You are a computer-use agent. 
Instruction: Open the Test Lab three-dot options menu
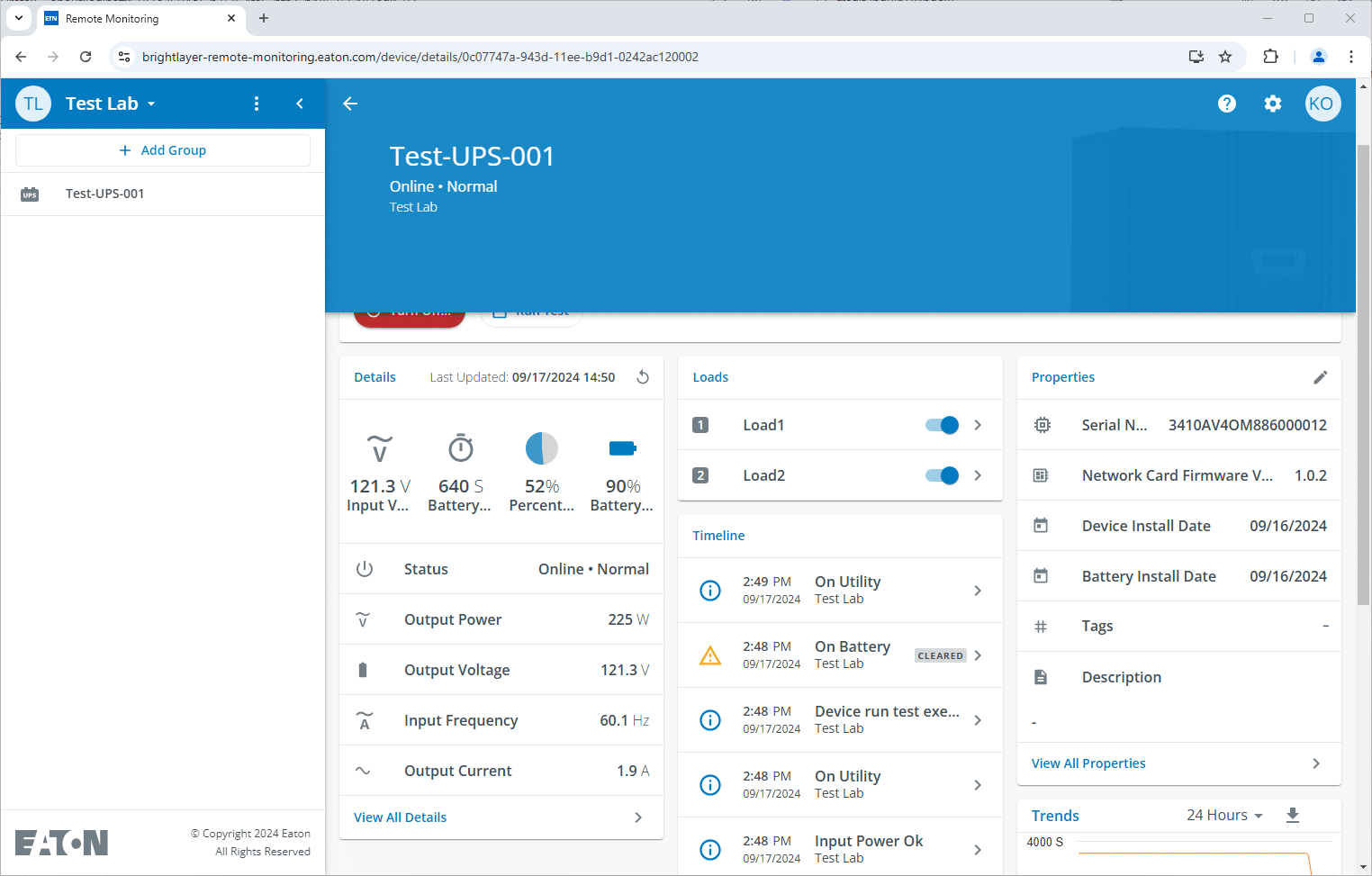point(257,104)
